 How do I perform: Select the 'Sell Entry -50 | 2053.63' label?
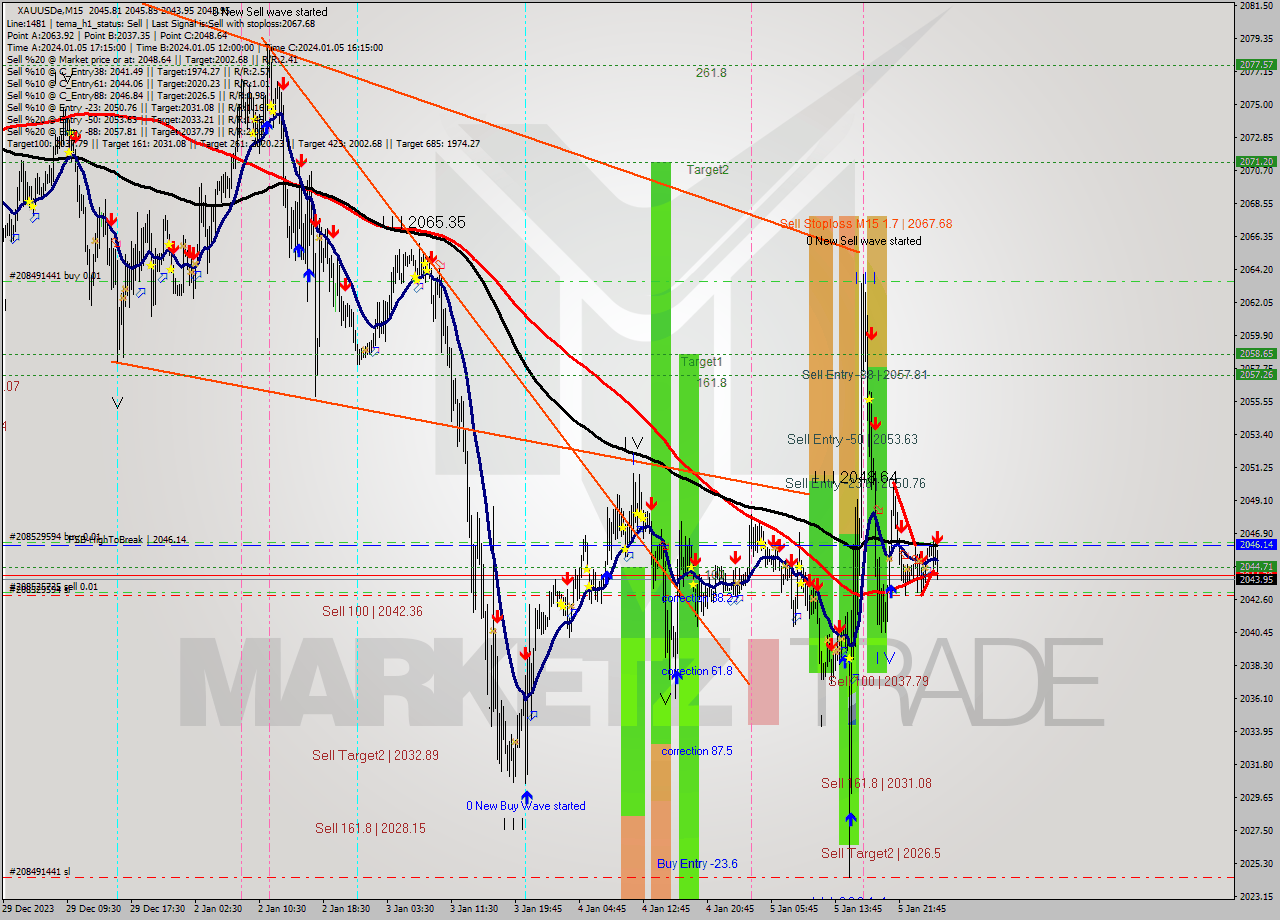(852, 439)
